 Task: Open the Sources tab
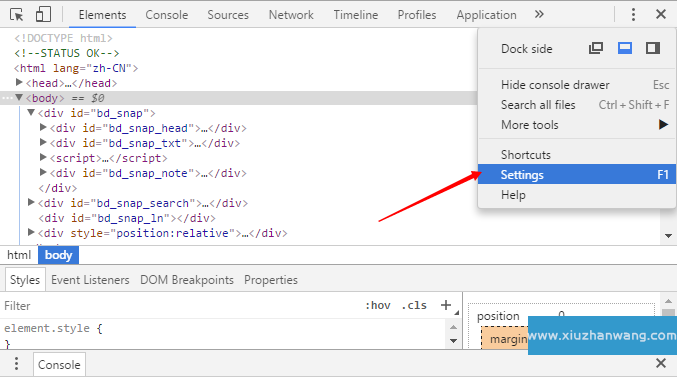tap(228, 15)
